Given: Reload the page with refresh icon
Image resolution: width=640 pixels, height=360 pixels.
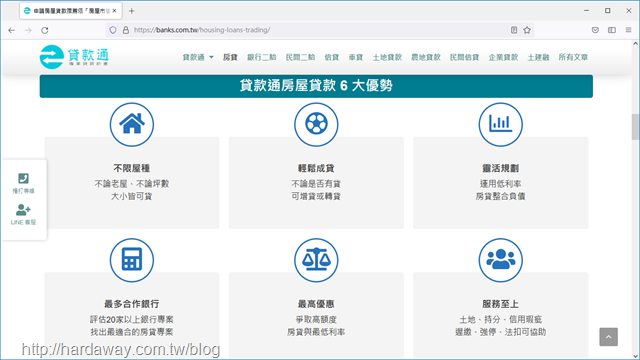Looking at the screenshot, I should pyautogui.click(x=45, y=30).
